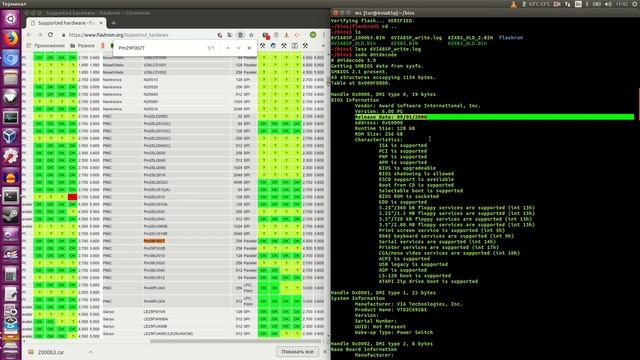Click highlighted Pm29F002T table cell
The image size is (640, 360).
click(x=154, y=241)
